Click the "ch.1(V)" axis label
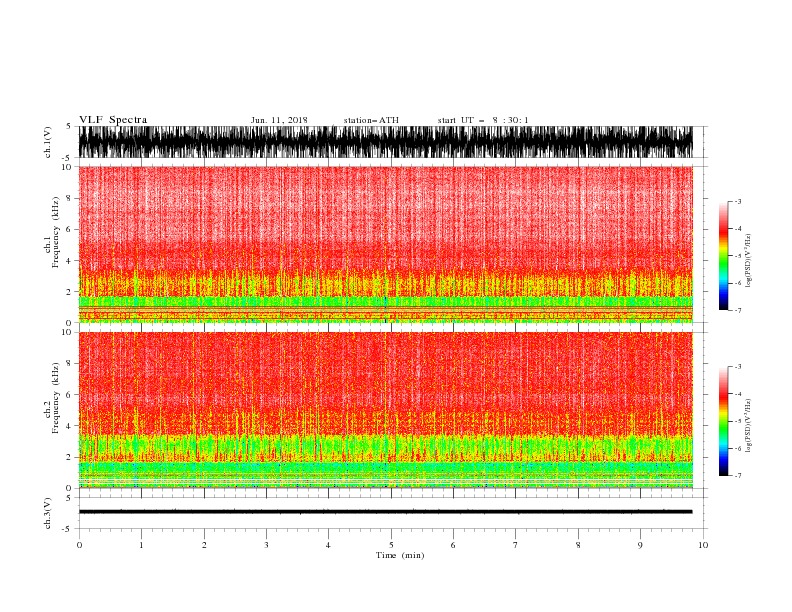Viewport: 792px width, 612px height. [48, 142]
